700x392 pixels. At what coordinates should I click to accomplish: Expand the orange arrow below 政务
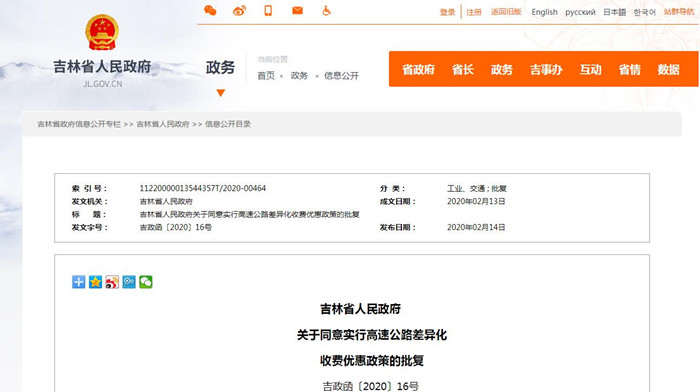(x=221, y=93)
